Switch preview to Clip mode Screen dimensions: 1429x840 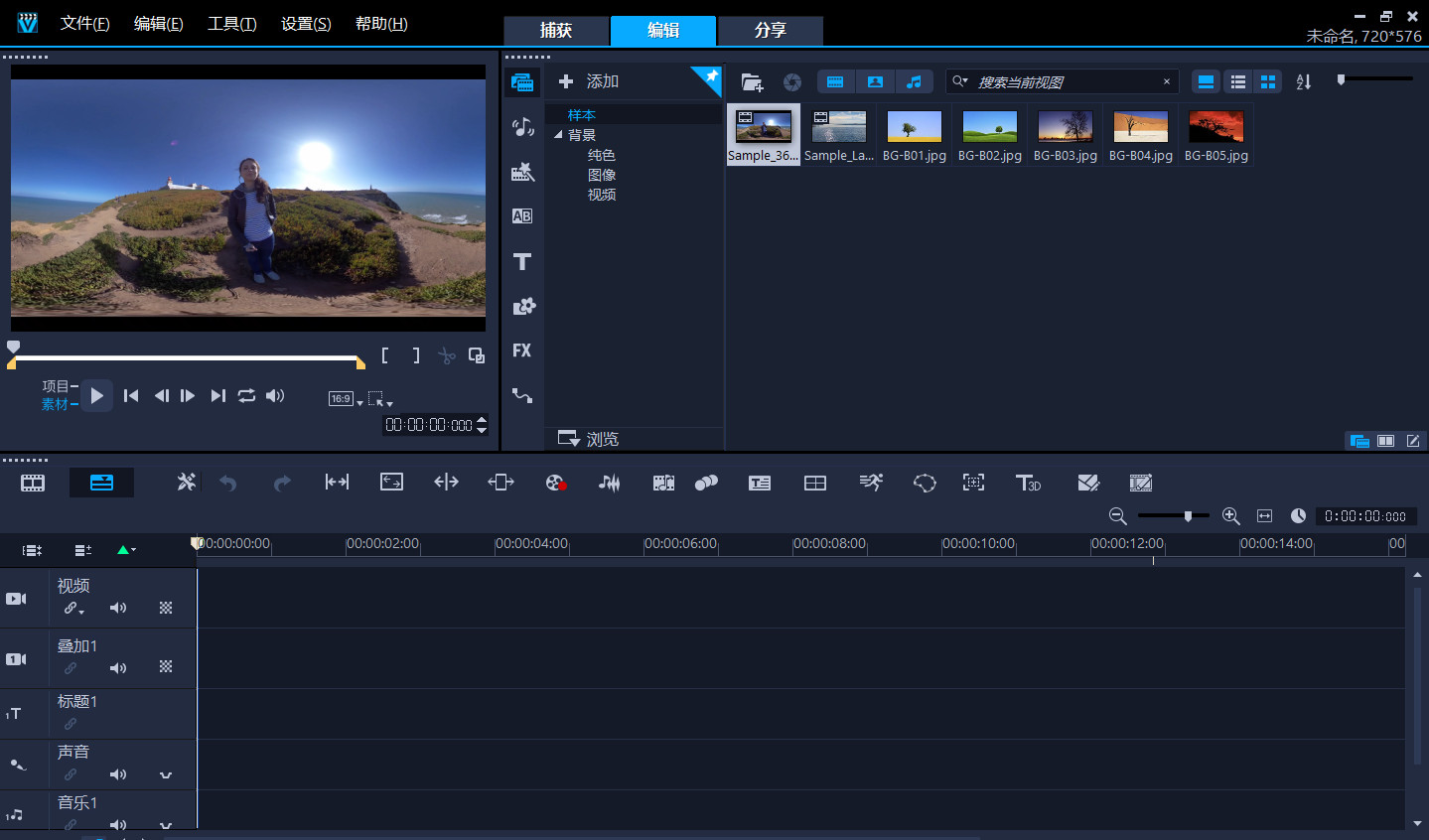(x=55, y=404)
